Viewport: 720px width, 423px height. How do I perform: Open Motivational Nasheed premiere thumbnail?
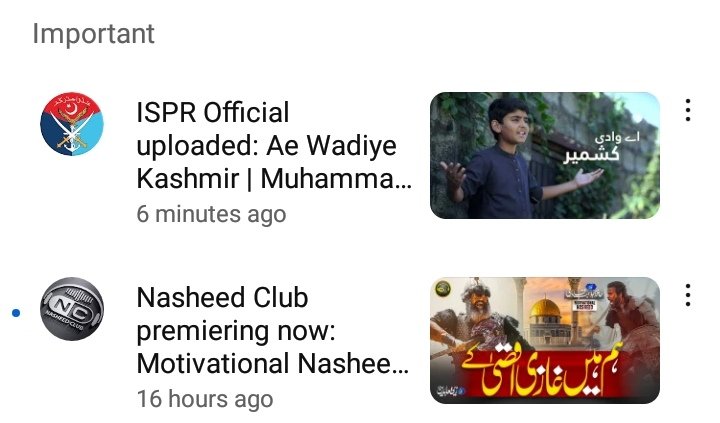pos(545,340)
